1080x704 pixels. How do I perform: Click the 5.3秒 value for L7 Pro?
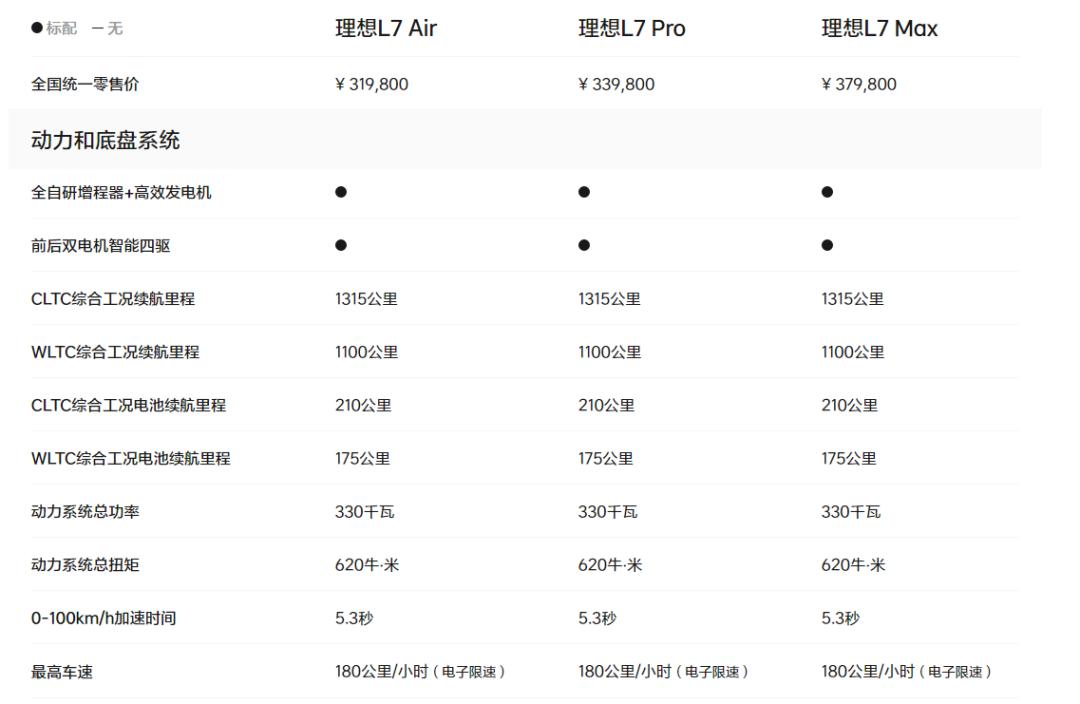(598, 618)
